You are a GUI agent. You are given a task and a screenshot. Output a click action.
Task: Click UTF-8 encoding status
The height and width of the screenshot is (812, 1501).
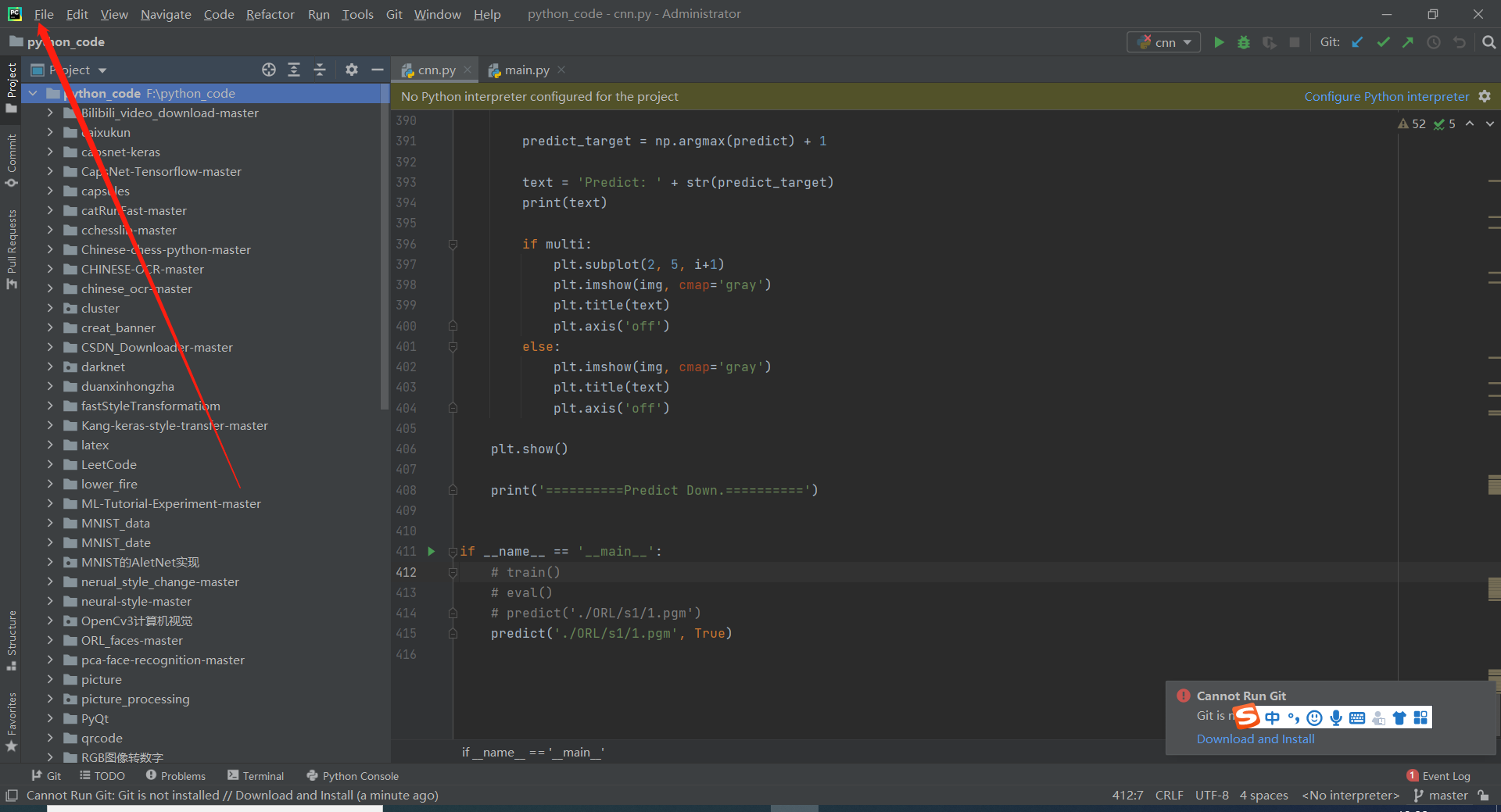[x=1212, y=796]
